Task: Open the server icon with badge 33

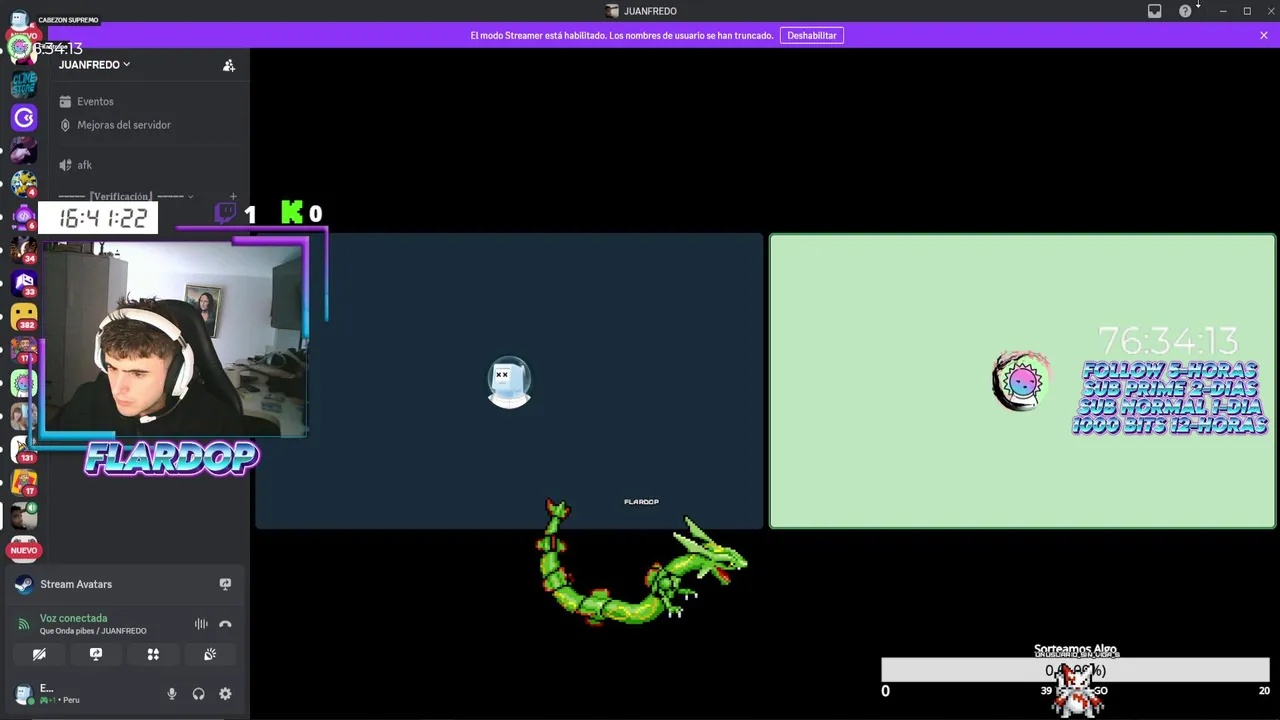Action: pos(24,284)
